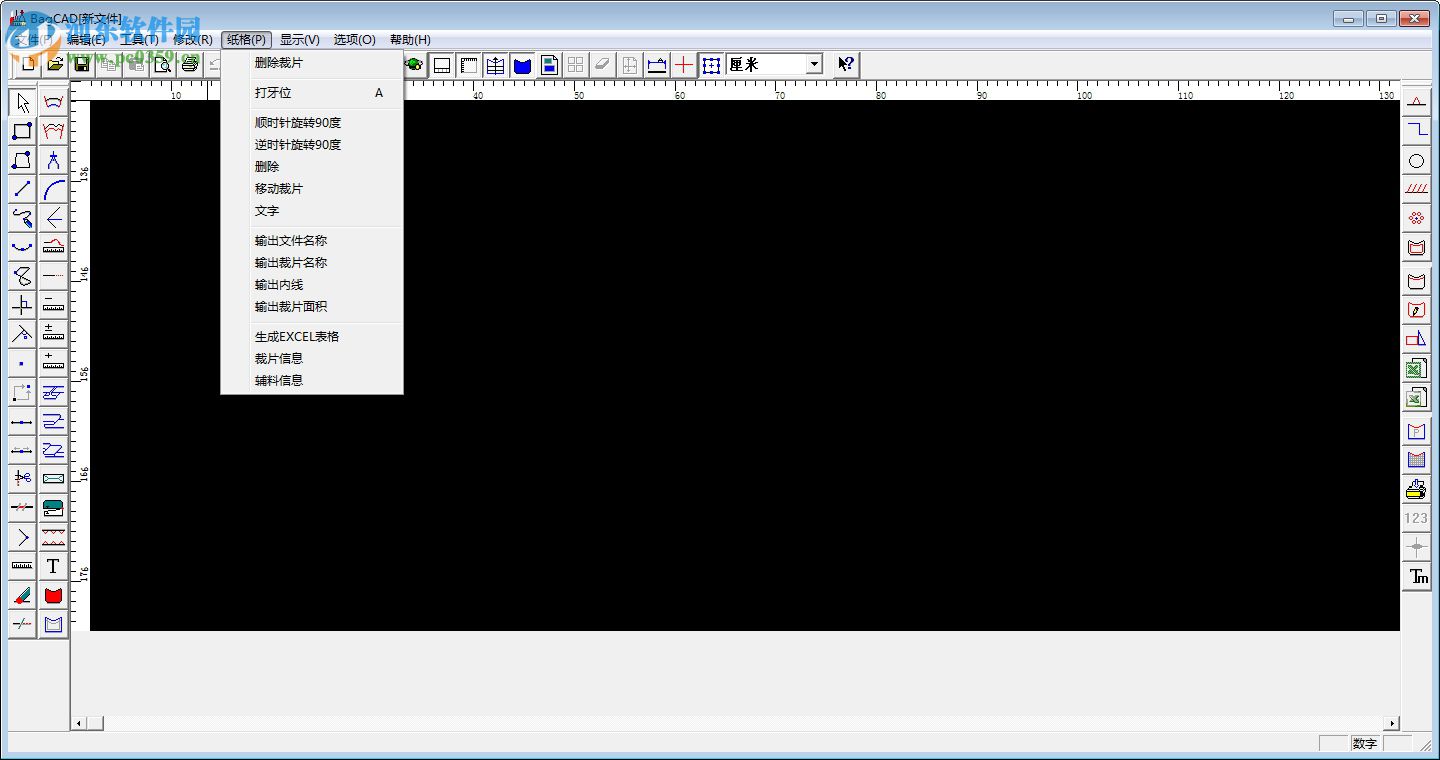
Task: Open 辅料信息 from the menu
Action: coord(312,381)
